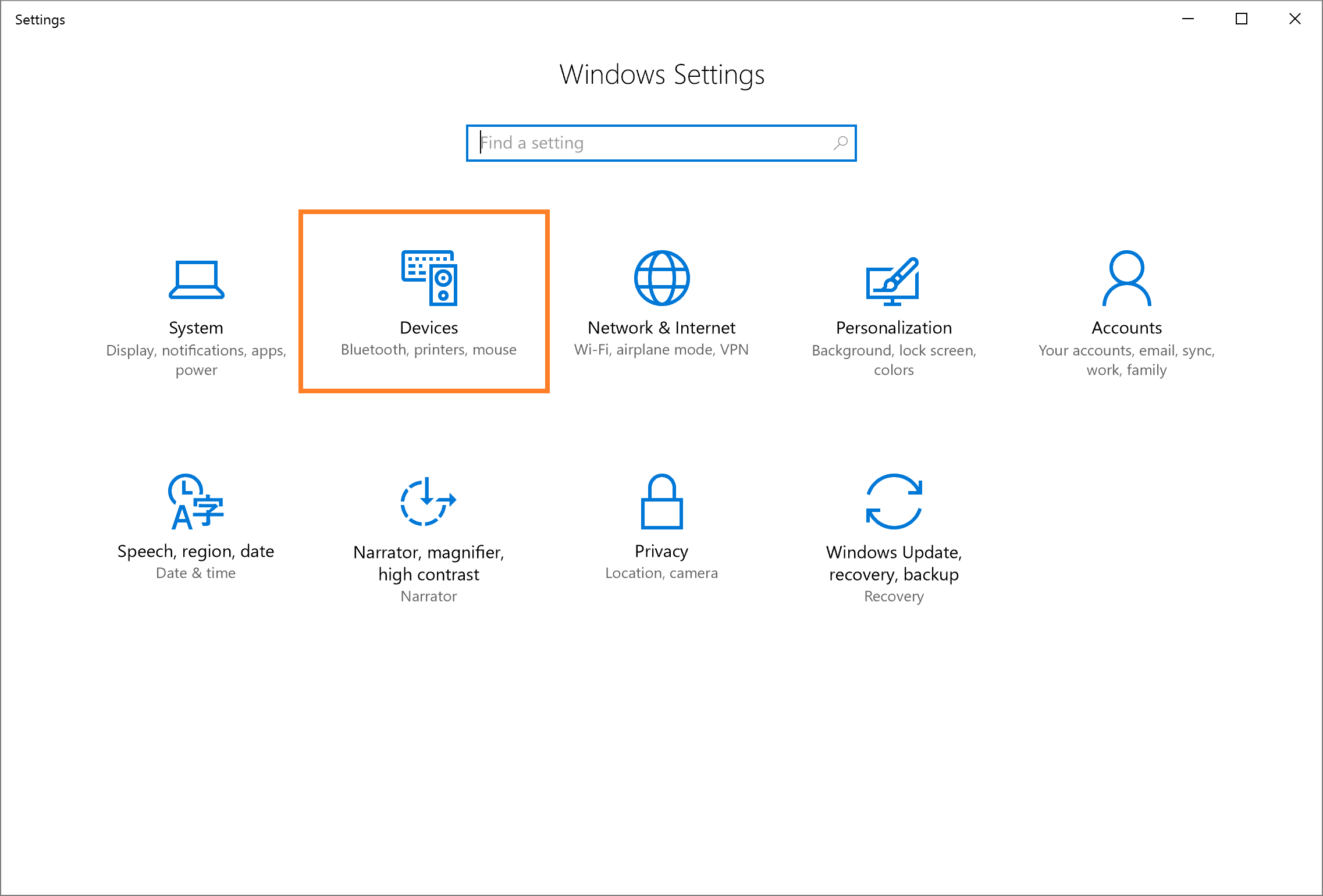Click the Personalization category title
The image size is (1323, 896).
894,328
